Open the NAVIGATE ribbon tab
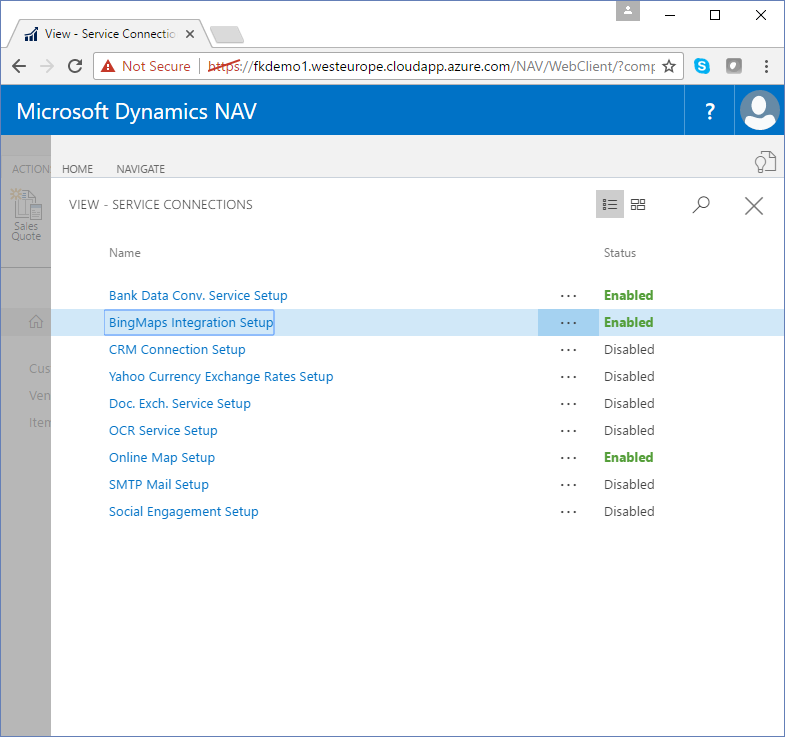This screenshot has width=785, height=737. pos(140,169)
